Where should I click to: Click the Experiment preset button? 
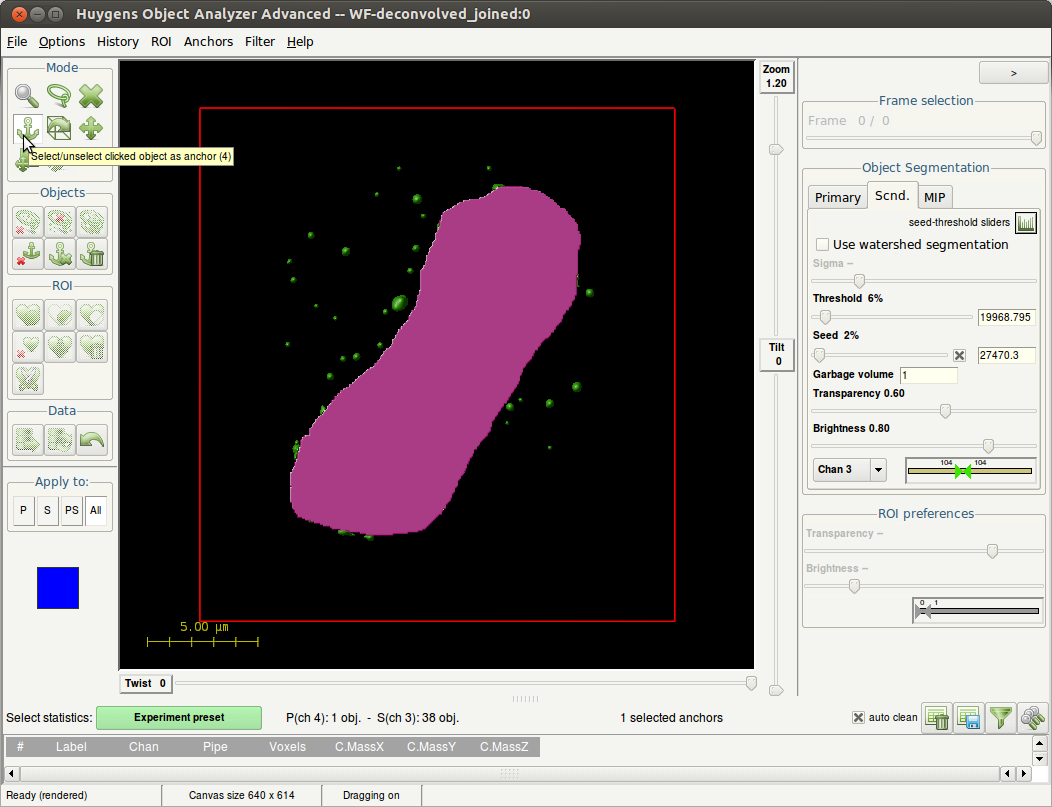pos(179,717)
